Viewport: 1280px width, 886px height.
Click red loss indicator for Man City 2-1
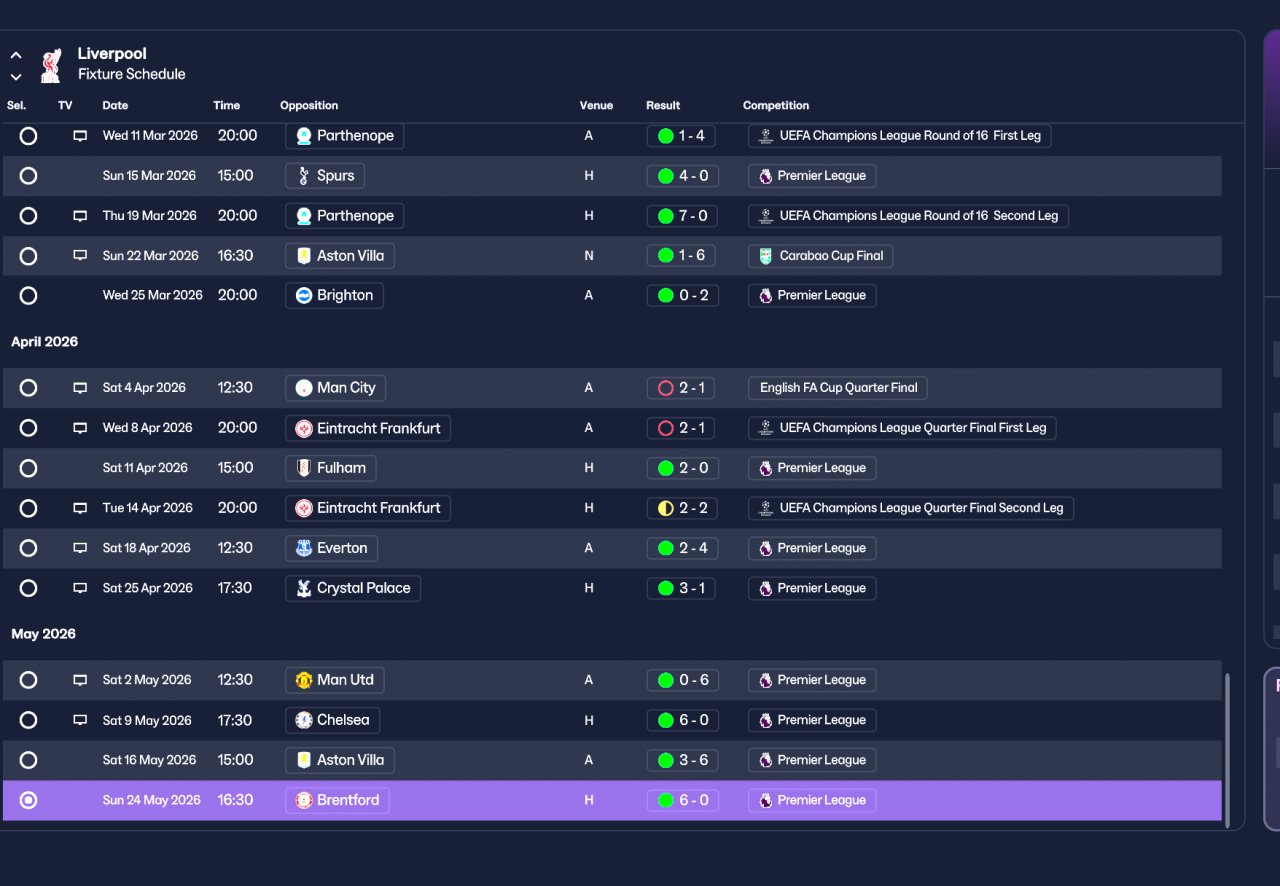click(x=665, y=388)
